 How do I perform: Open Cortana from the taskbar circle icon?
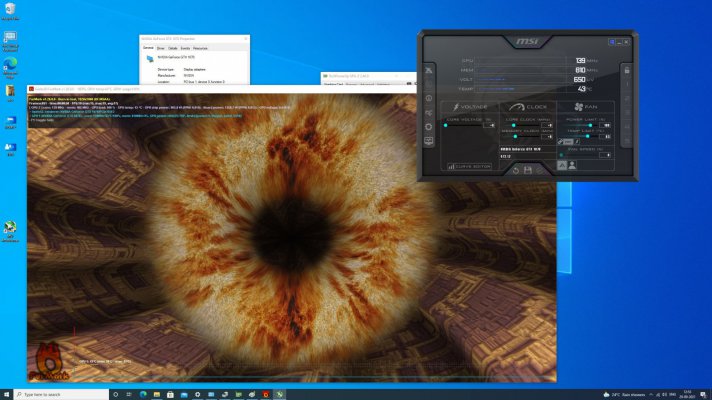(x=115, y=395)
